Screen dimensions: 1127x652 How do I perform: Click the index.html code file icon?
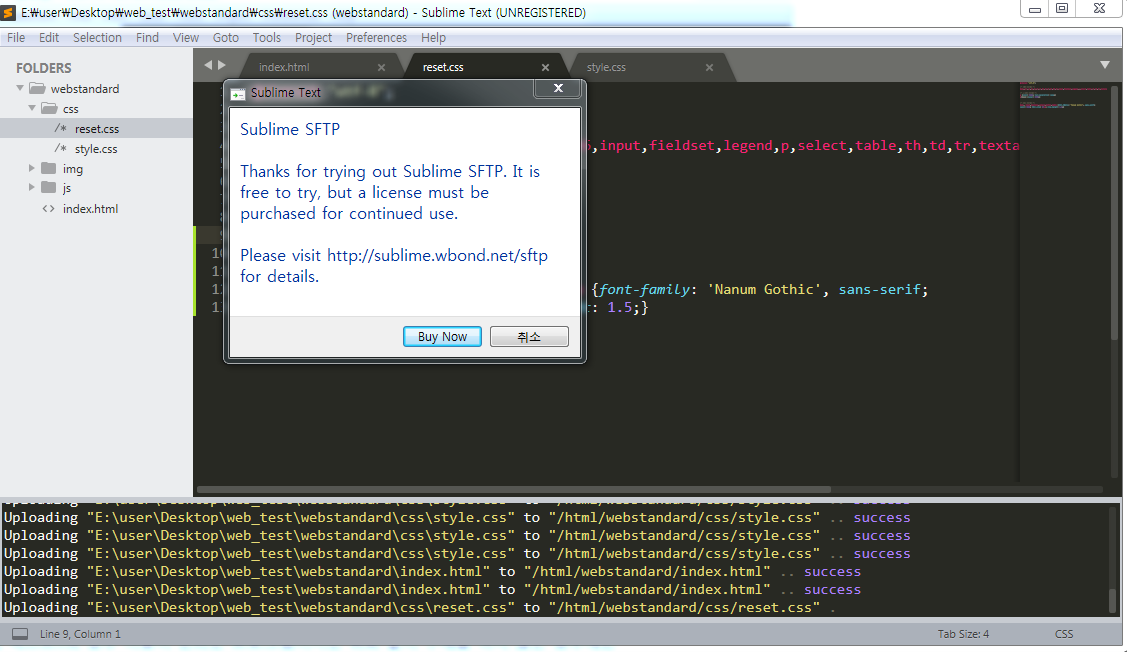48,208
